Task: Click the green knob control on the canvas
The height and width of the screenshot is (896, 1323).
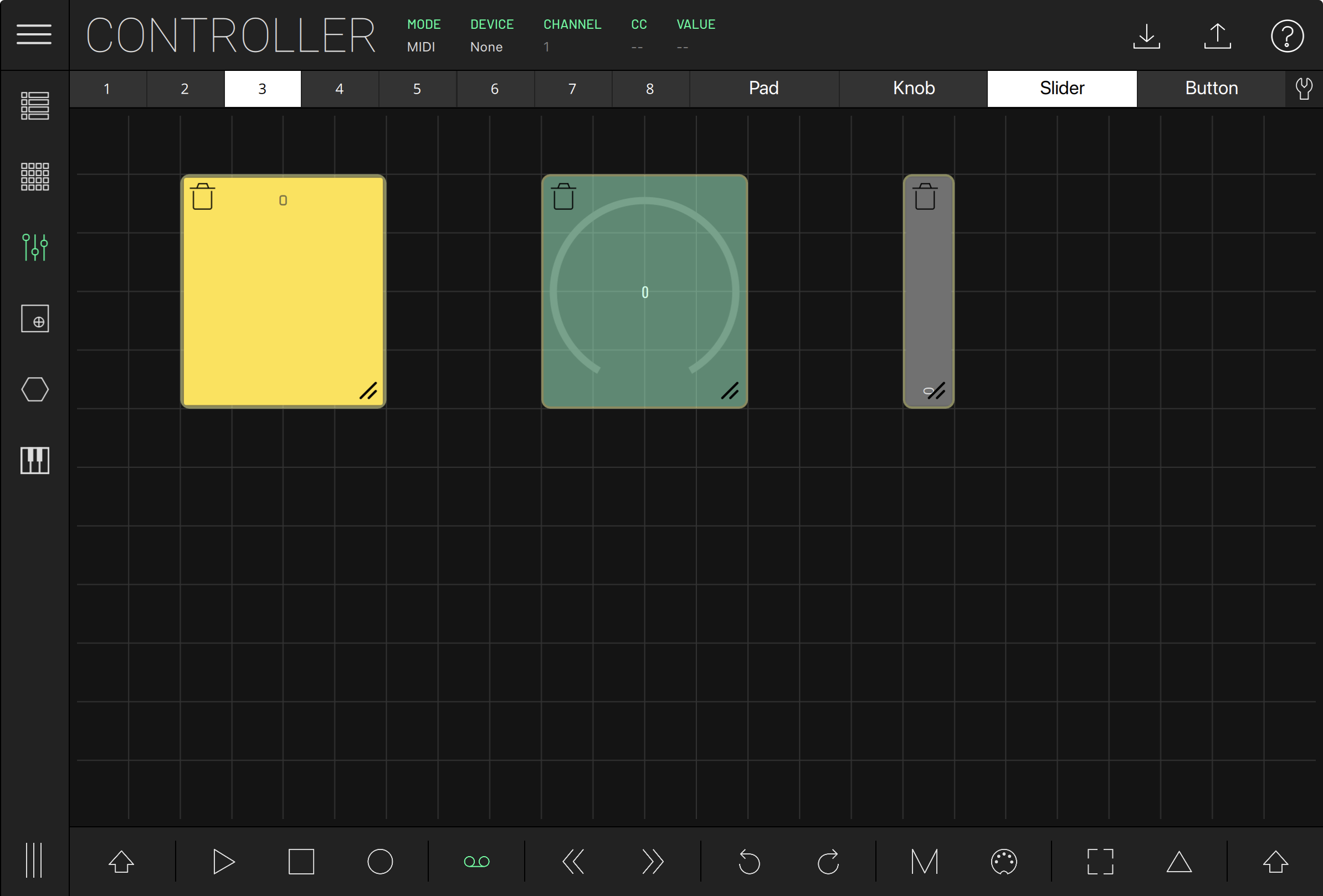Action: pos(644,291)
